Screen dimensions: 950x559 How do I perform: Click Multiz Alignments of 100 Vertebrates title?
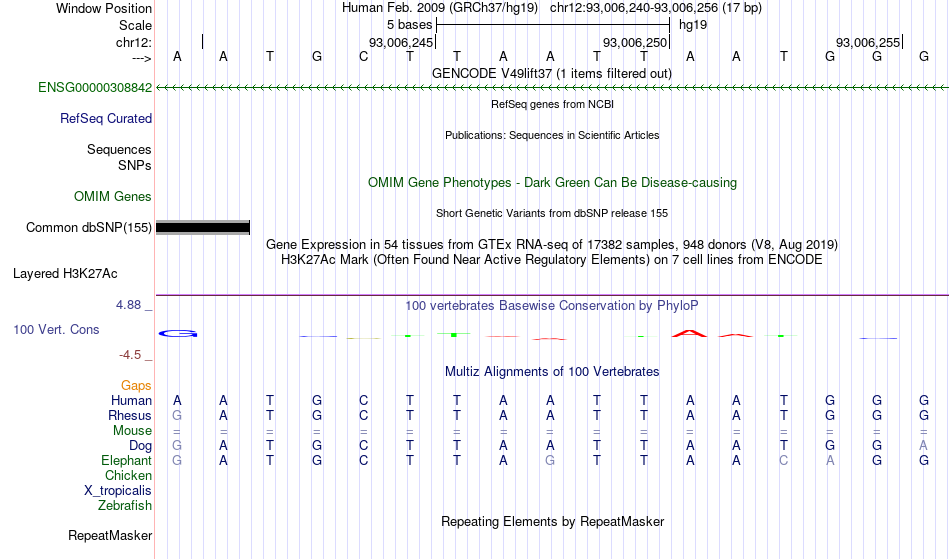(x=552, y=371)
